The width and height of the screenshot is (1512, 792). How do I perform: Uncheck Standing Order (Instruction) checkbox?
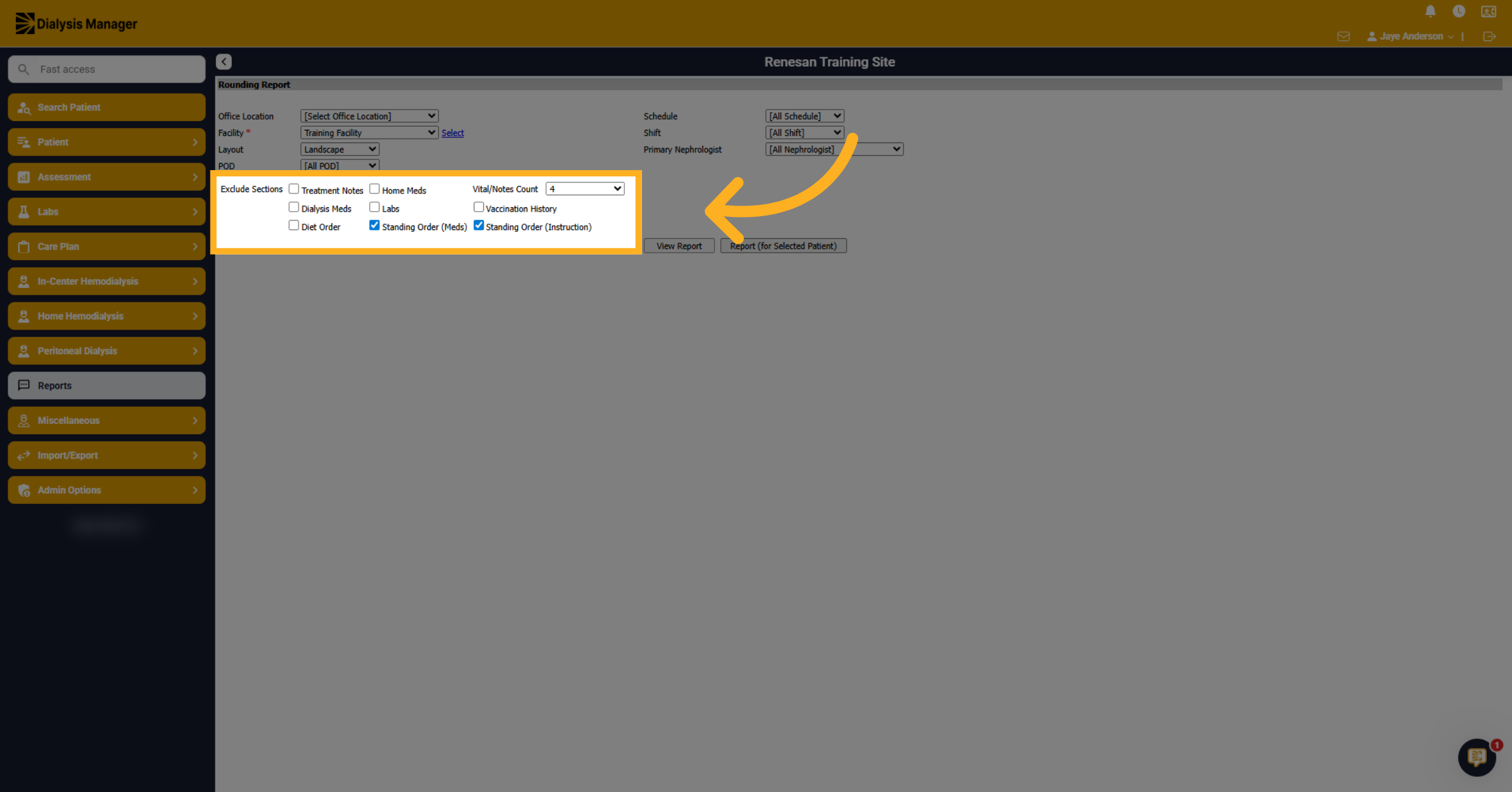point(479,226)
